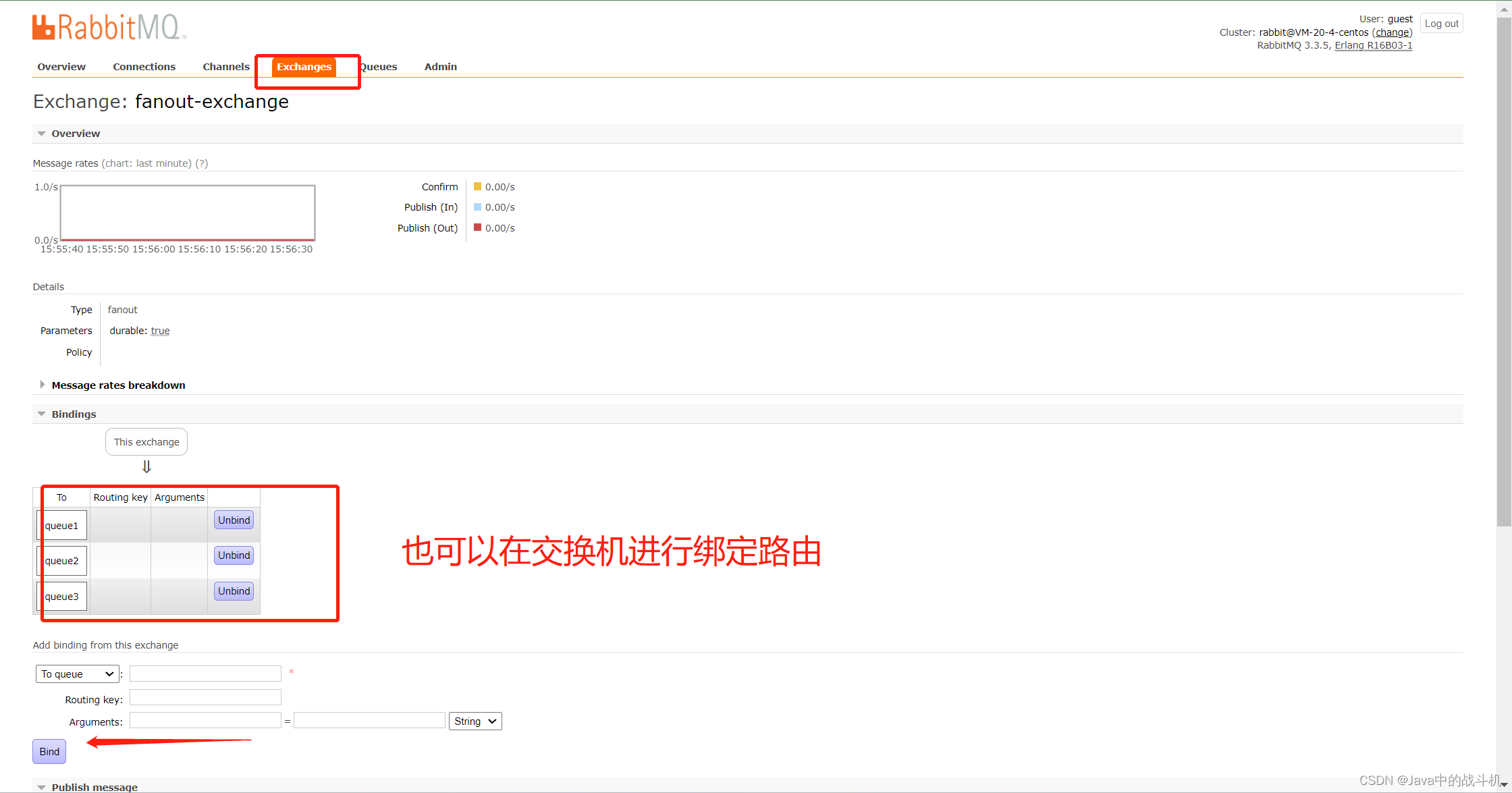Screen dimensions: 1512x793
Task: Collapse the Bindings section
Action: pos(74,414)
